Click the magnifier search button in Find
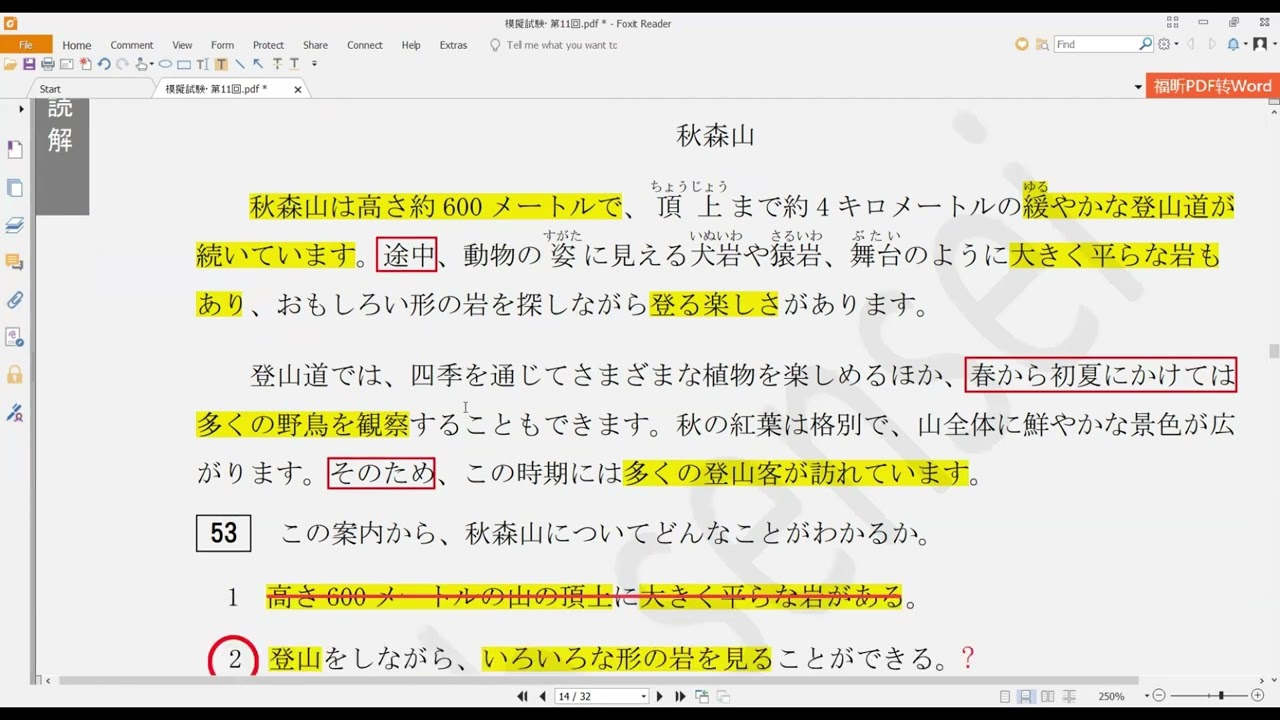This screenshot has width=1280, height=720. click(x=1146, y=44)
